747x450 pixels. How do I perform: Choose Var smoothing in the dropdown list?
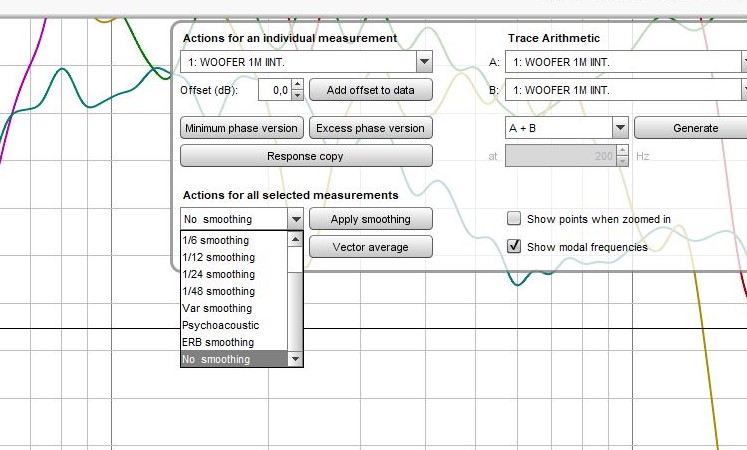coord(216,308)
